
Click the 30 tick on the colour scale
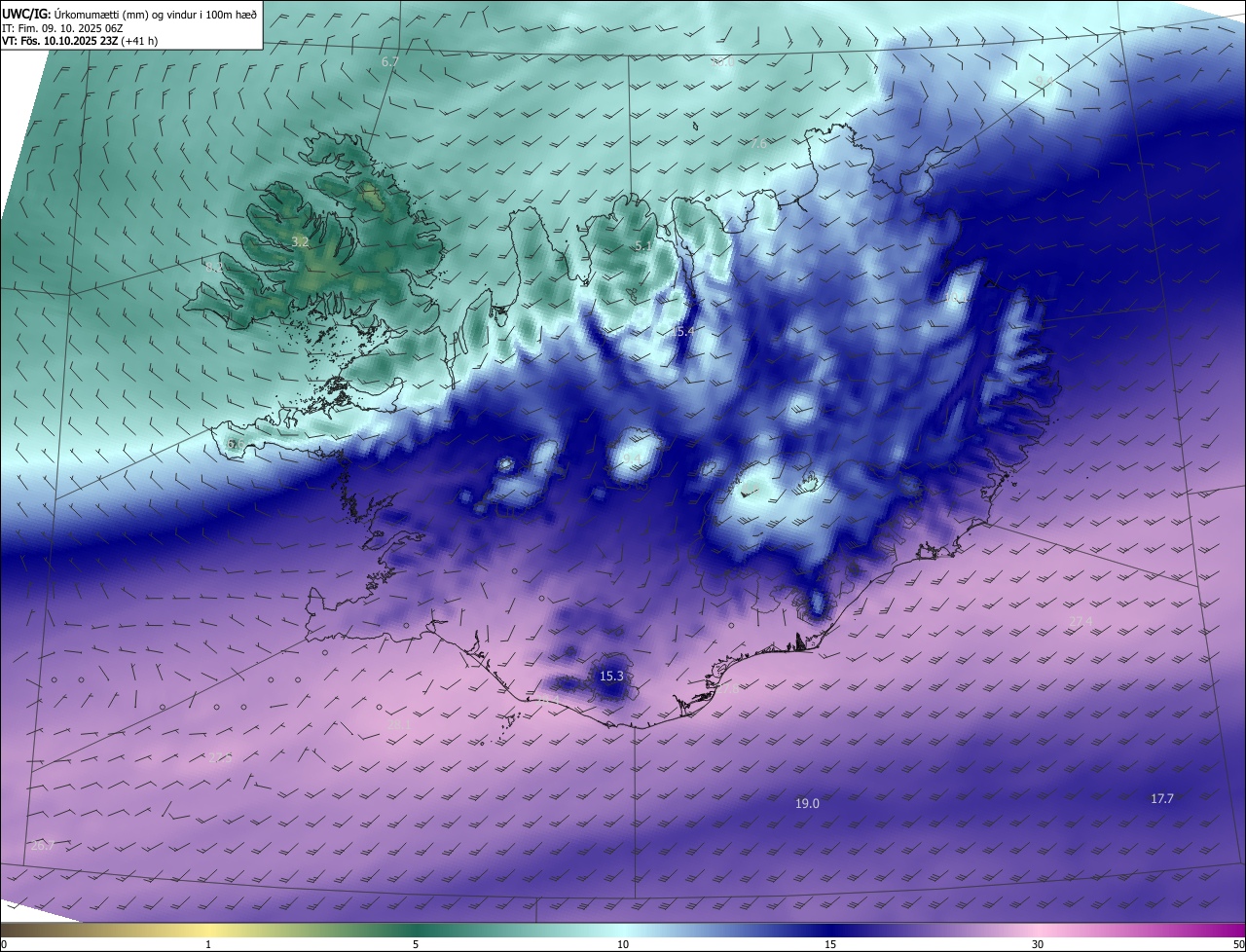pos(1038,944)
